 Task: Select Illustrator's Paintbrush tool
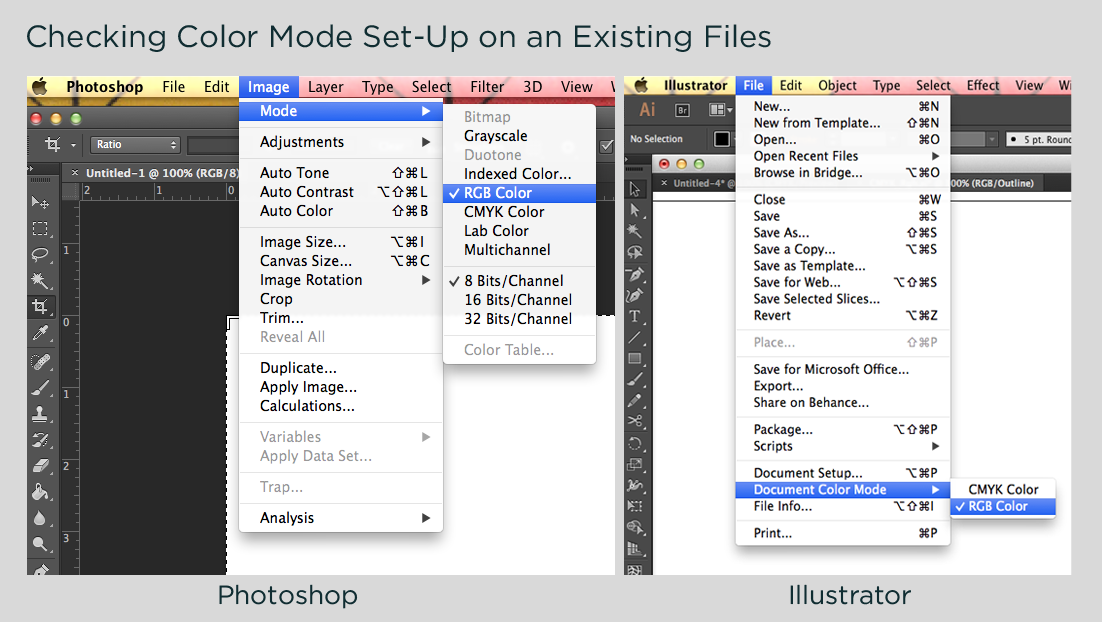(635, 380)
